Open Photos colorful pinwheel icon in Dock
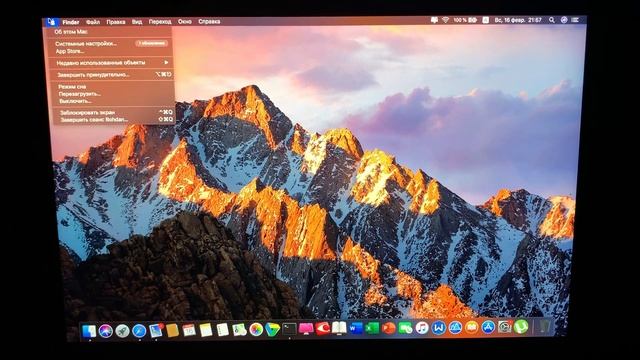Viewport: 640px width, 360px height. pyautogui.click(x=256, y=330)
